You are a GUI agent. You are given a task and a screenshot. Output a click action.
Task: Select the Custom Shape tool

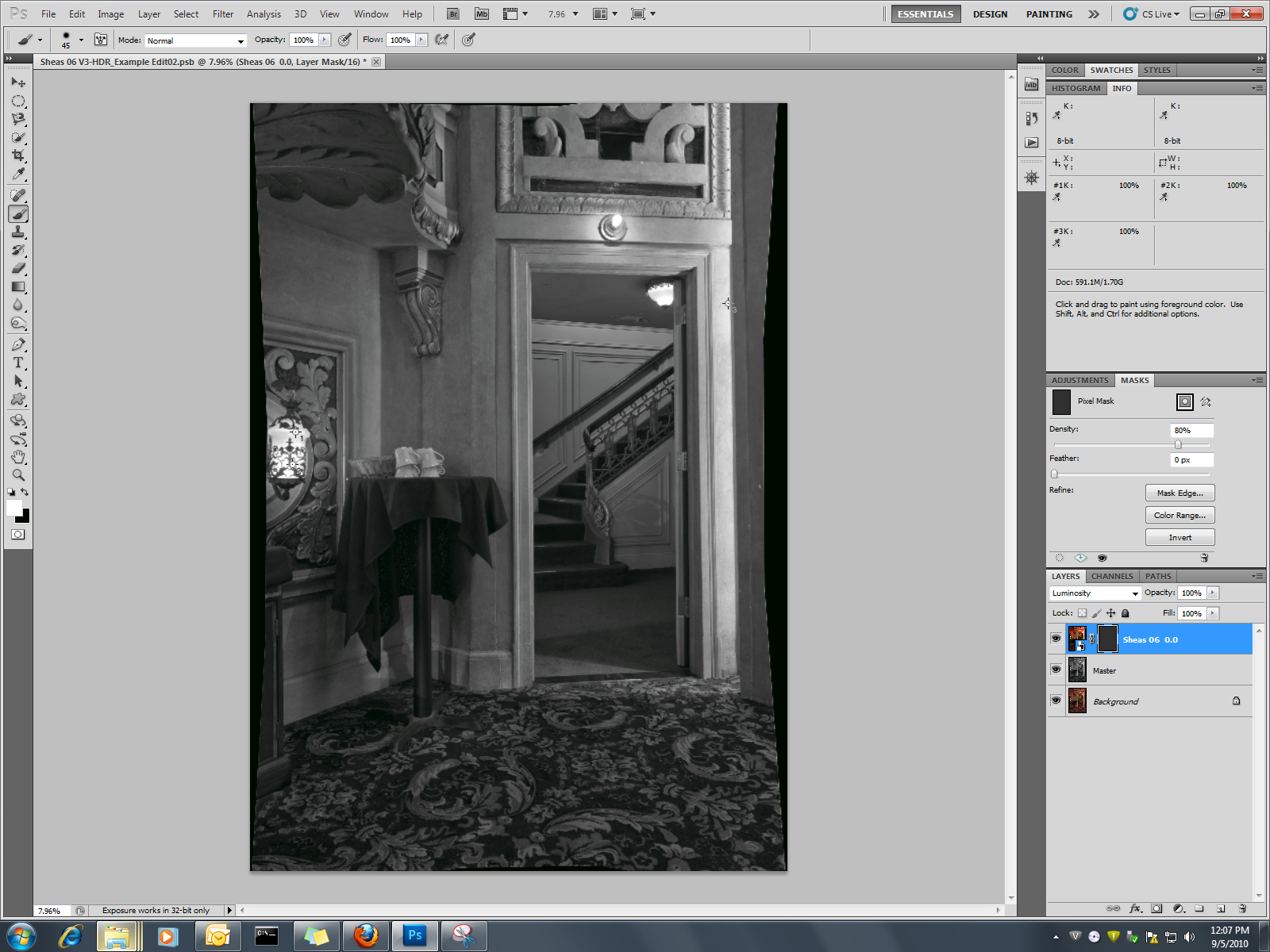pos(18,399)
